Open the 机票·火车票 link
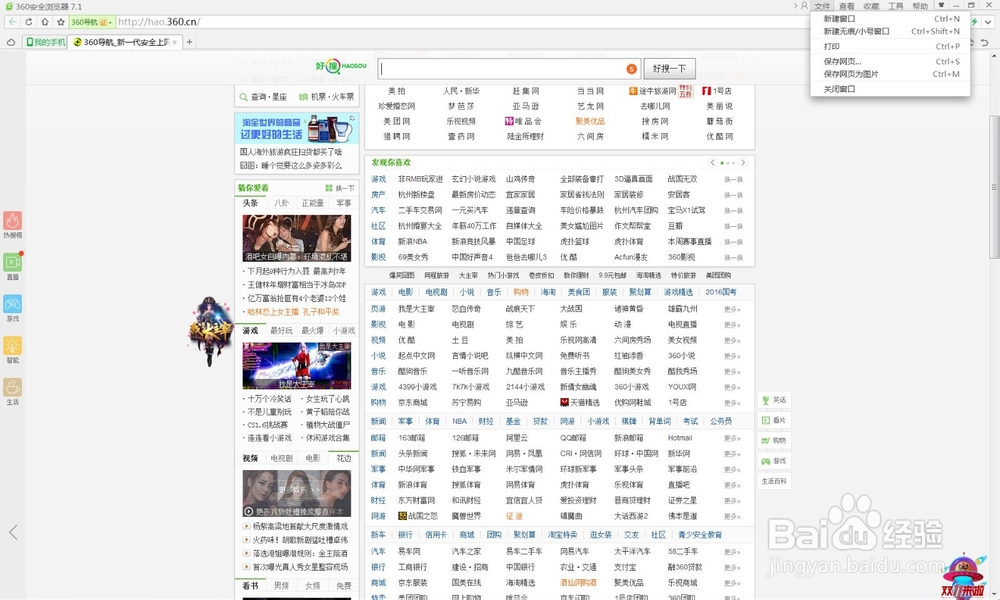 point(327,97)
